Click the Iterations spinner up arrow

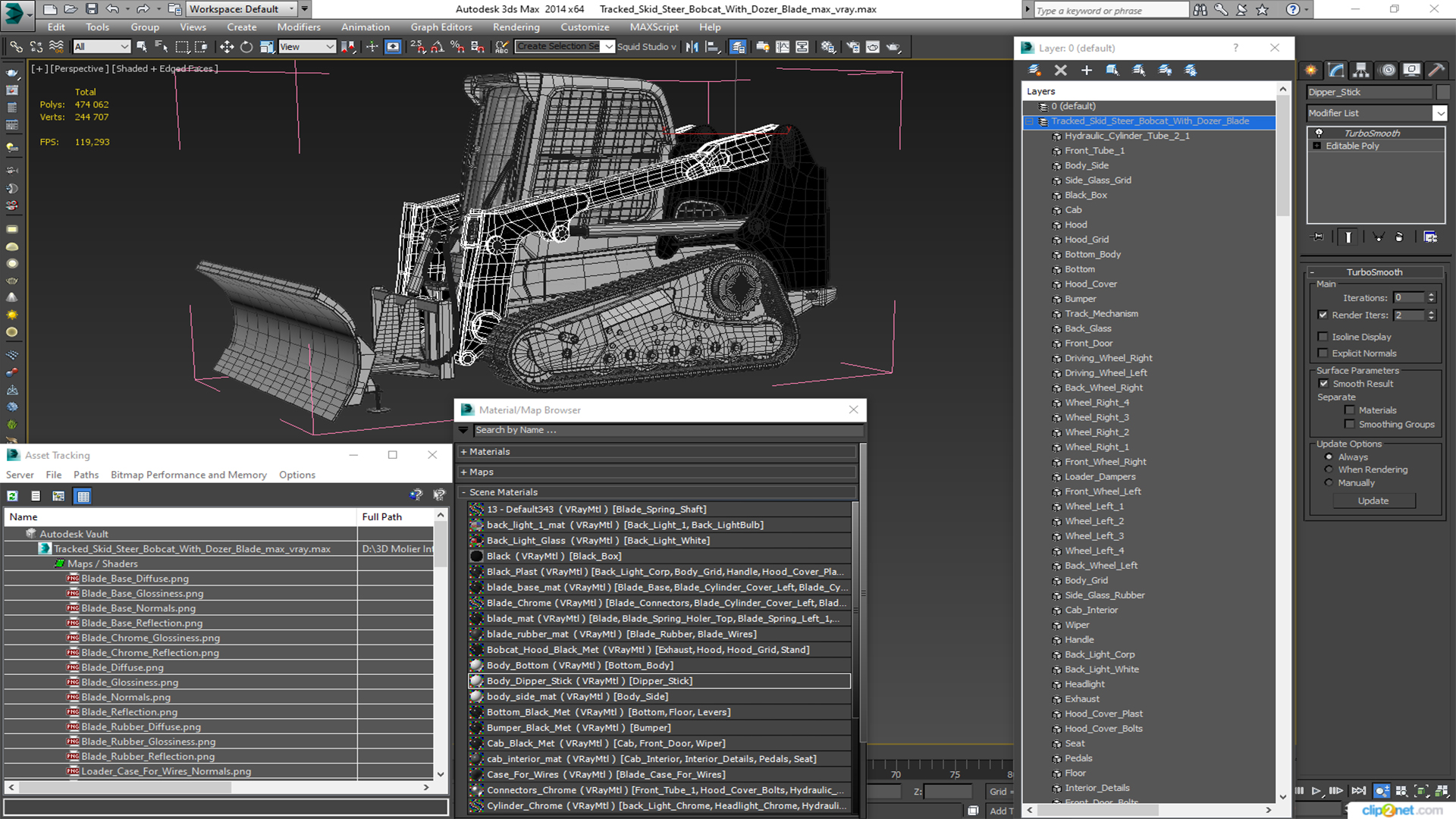click(x=1431, y=295)
